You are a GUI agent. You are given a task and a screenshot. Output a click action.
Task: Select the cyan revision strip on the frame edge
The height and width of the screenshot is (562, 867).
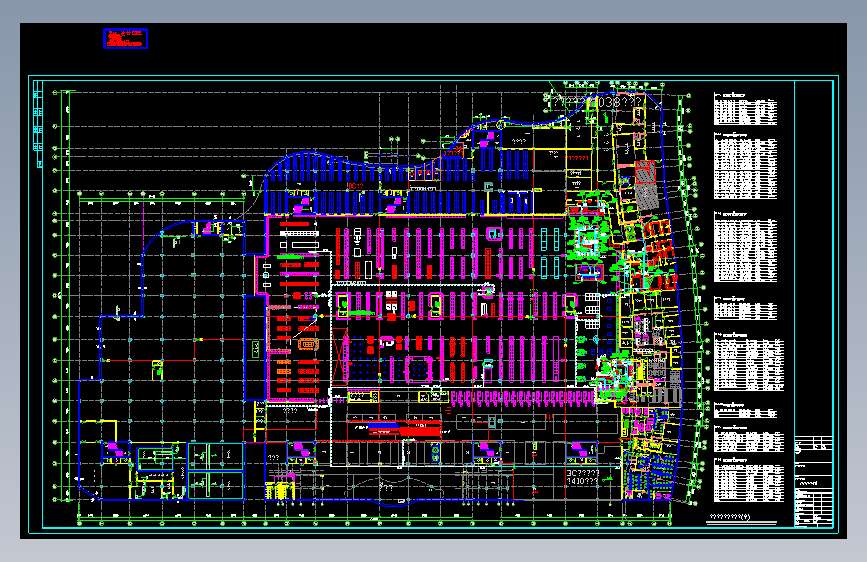point(38,124)
